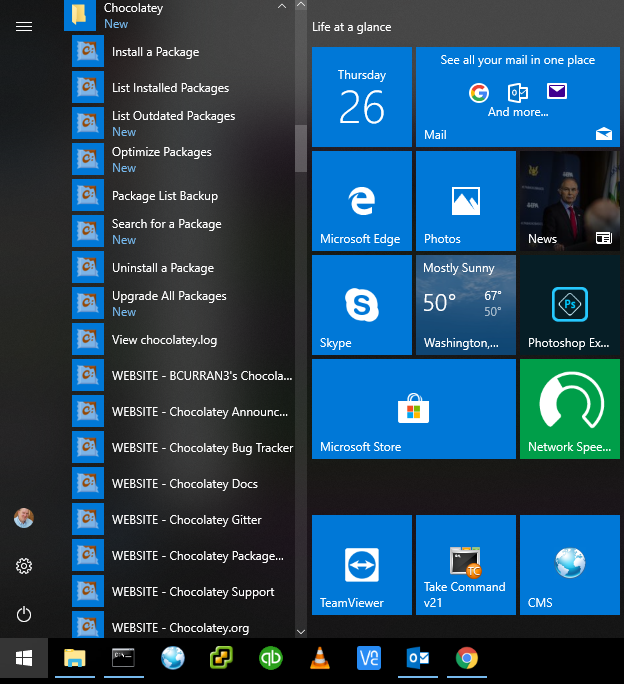Click the WEBSITE - Chocolatey Support icon
This screenshot has height=684, width=624.
(88, 592)
